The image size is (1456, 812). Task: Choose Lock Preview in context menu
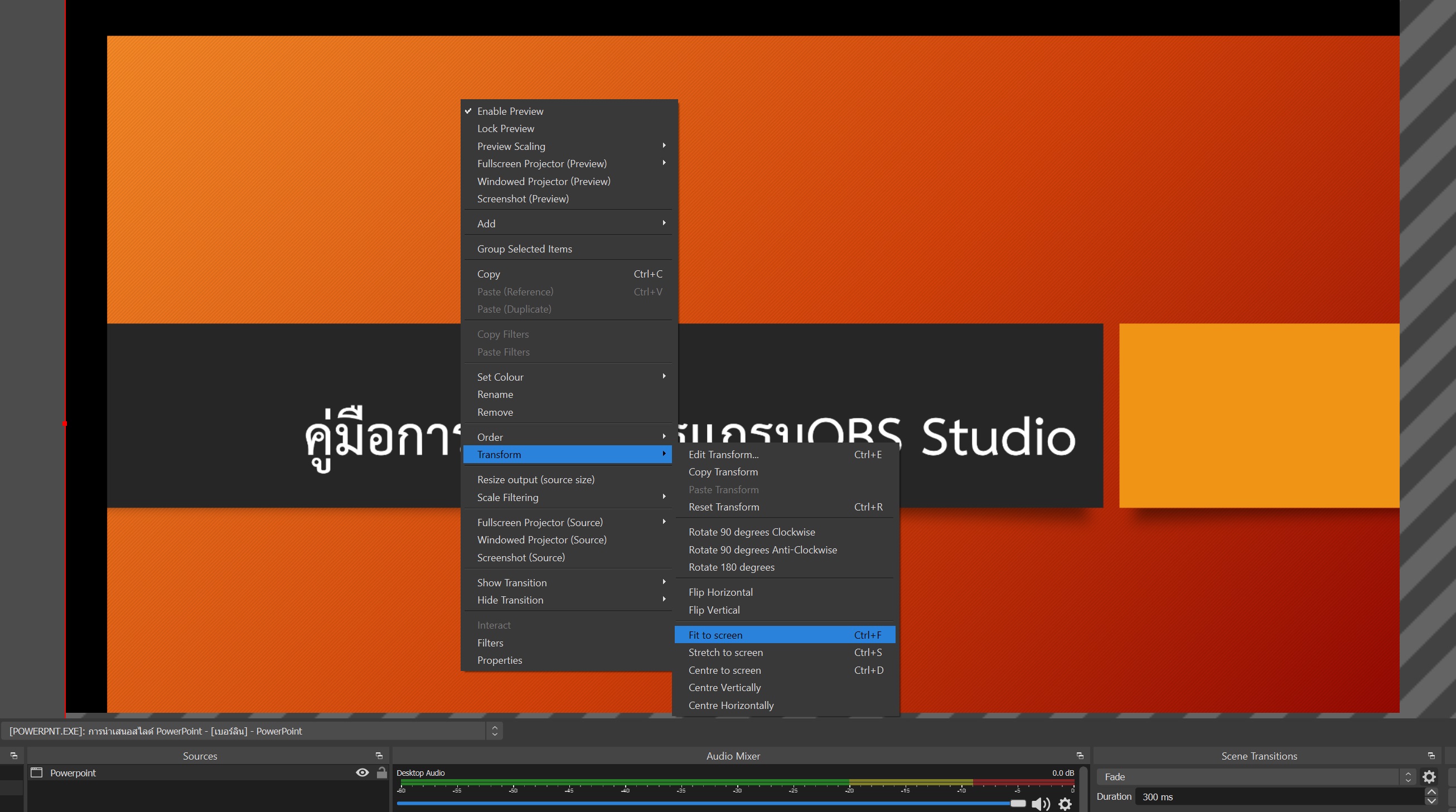[568, 129]
